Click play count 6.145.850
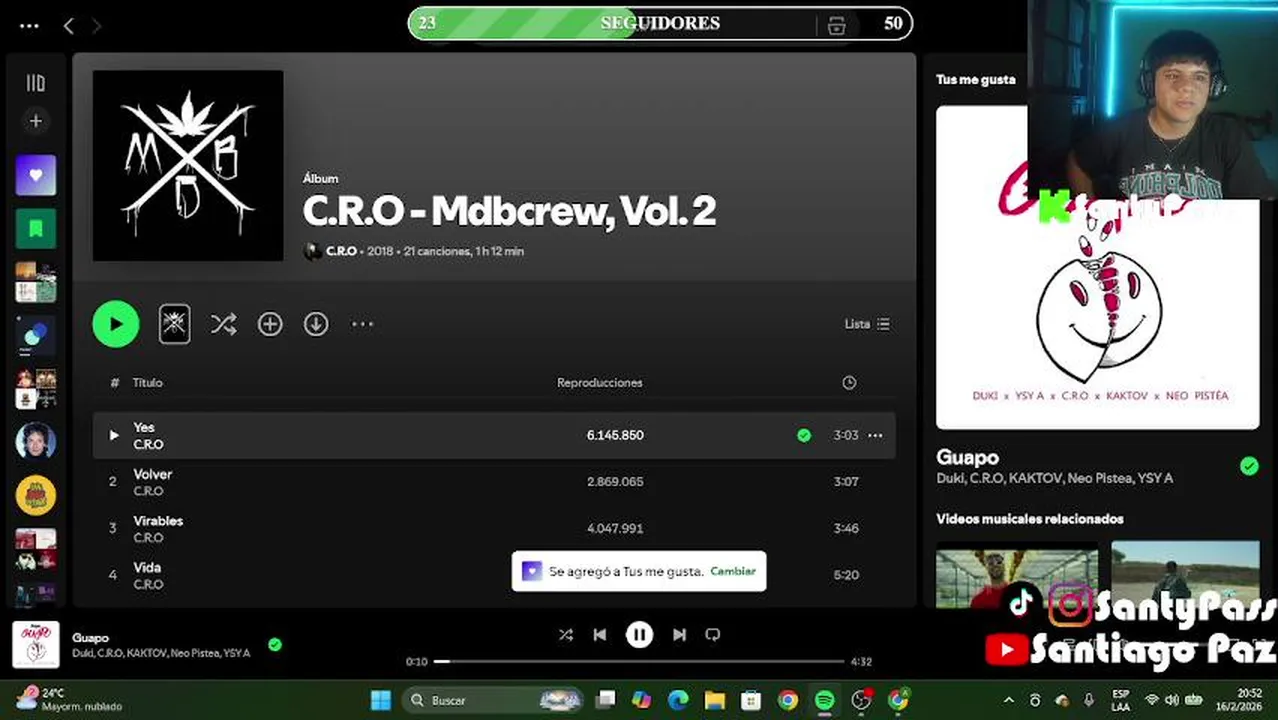Screen dimensions: 1278x720 pyautogui.click(x=615, y=435)
